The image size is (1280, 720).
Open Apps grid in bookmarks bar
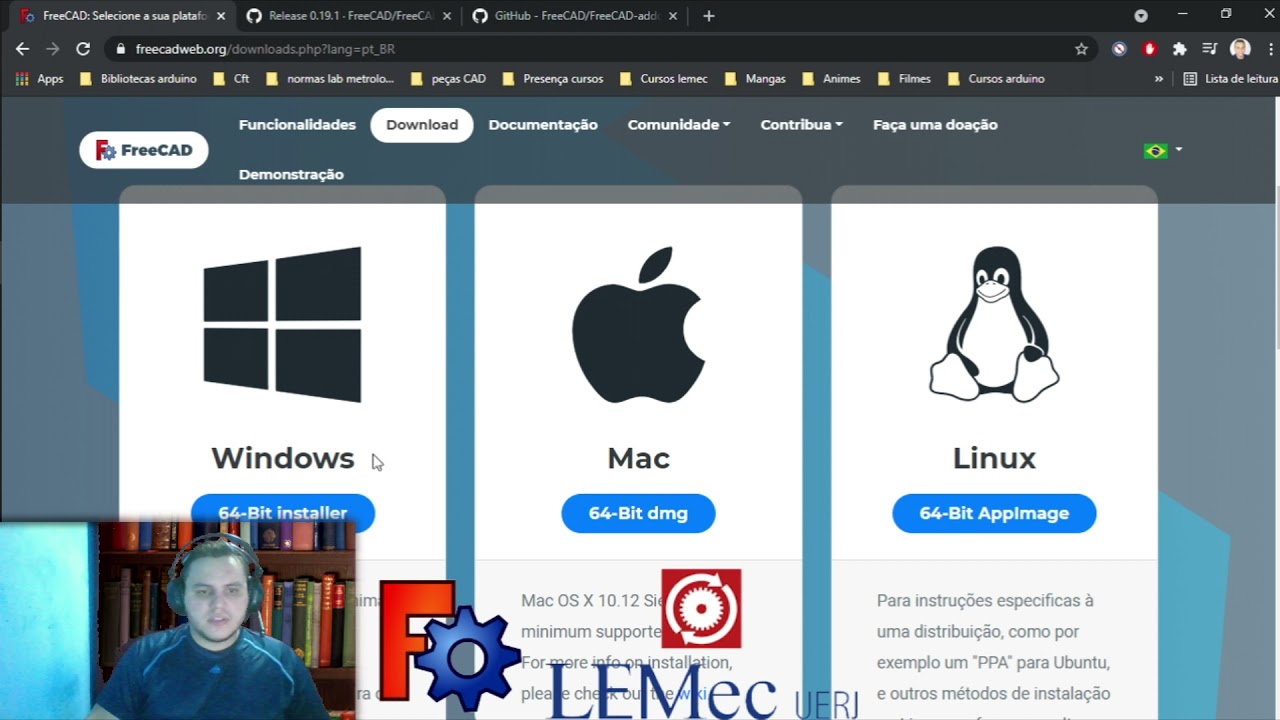[40, 79]
